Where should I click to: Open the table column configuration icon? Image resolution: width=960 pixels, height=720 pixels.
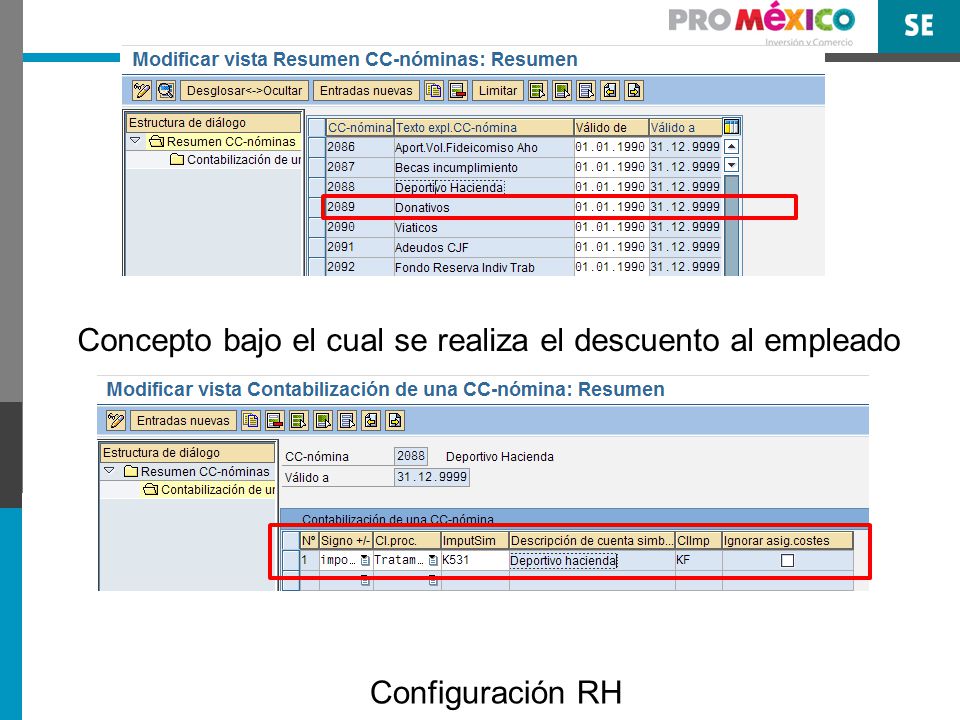[732, 127]
